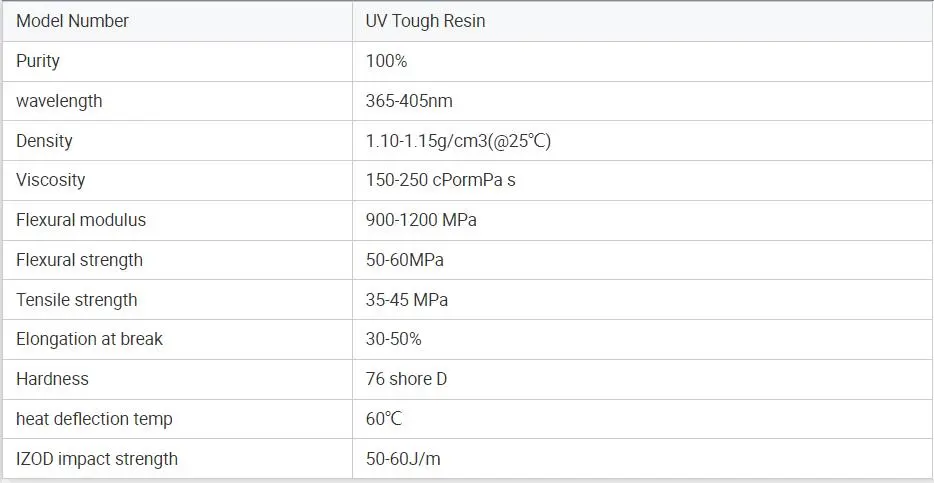This screenshot has height=483, width=934.
Task: Select the "365-405nm" wavelength value
Action: pos(409,101)
